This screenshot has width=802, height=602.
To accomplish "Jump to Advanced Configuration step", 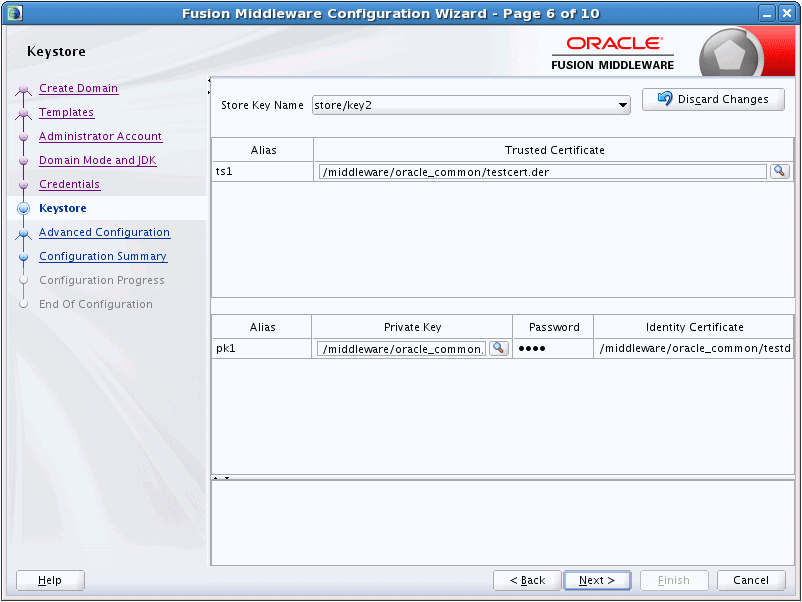I will tap(104, 232).
